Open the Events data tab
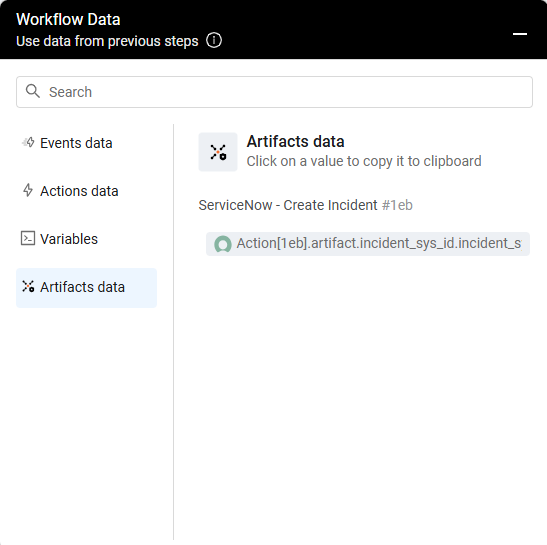 (86, 143)
